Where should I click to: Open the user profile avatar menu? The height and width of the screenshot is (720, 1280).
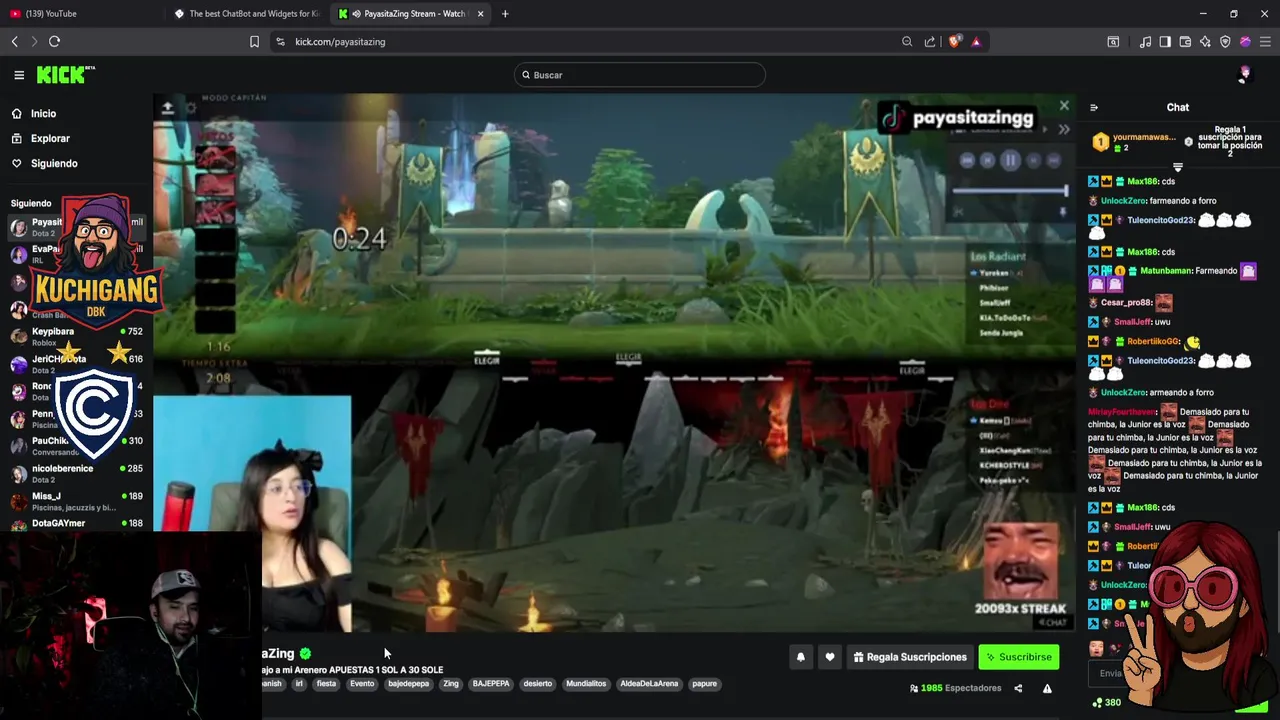[1245, 75]
